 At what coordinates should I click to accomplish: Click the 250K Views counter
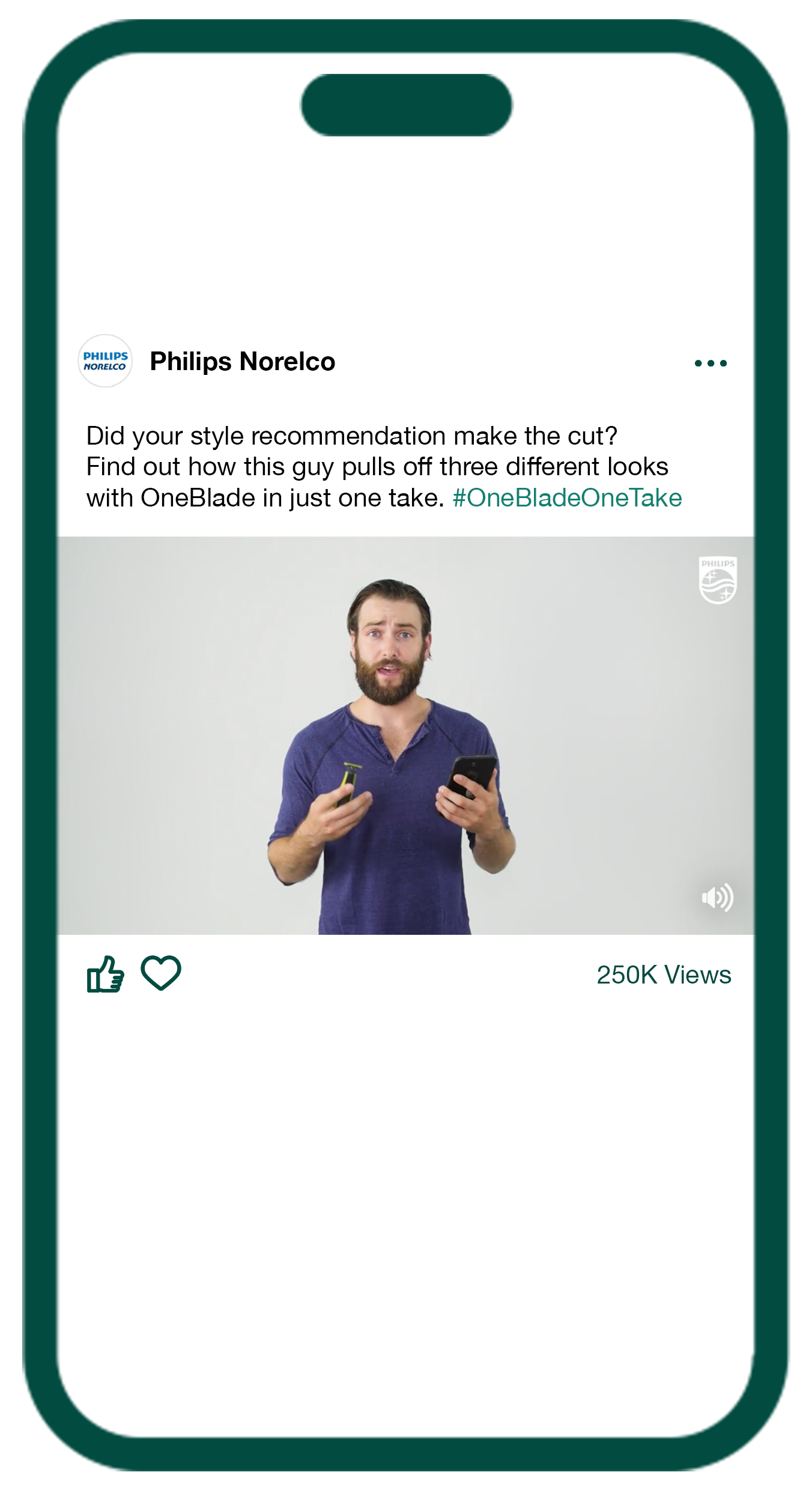tap(664, 975)
